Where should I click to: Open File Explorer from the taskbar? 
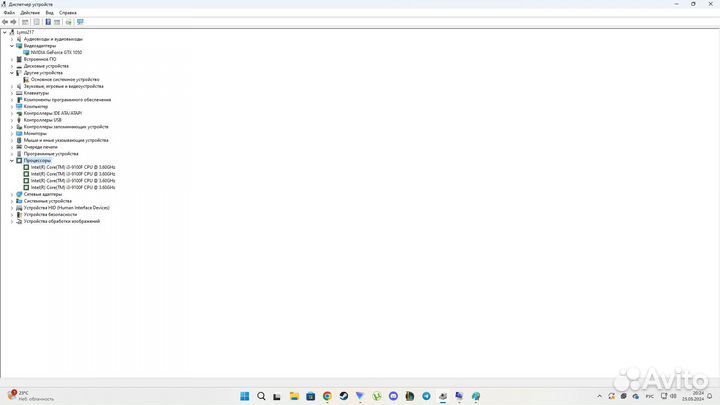pyautogui.click(x=294, y=396)
